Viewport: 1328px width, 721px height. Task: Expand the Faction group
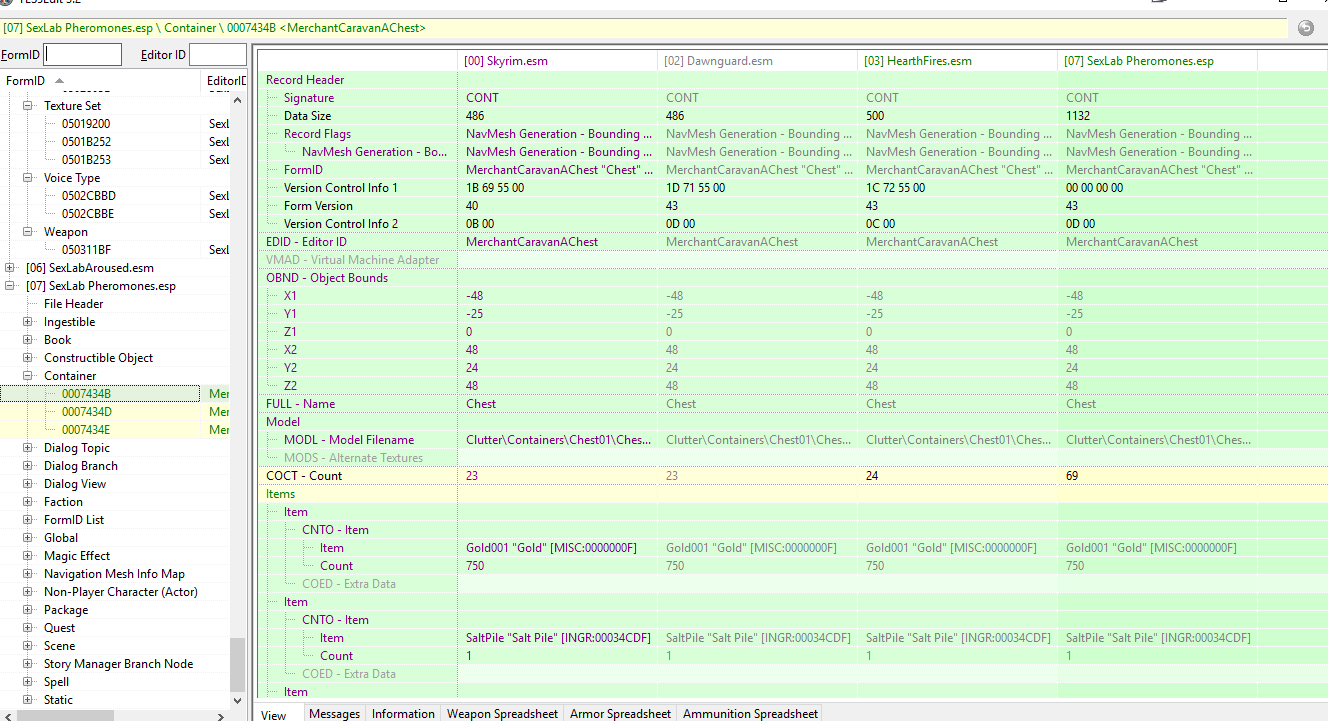28,502
